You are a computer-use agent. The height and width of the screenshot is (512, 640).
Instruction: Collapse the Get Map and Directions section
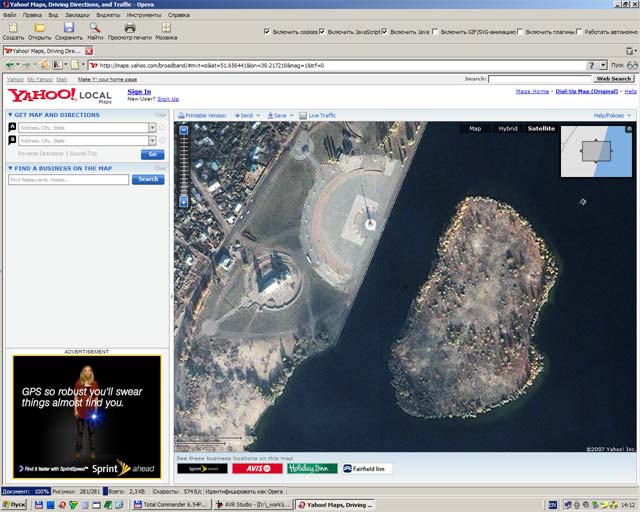tap(11, 115)
